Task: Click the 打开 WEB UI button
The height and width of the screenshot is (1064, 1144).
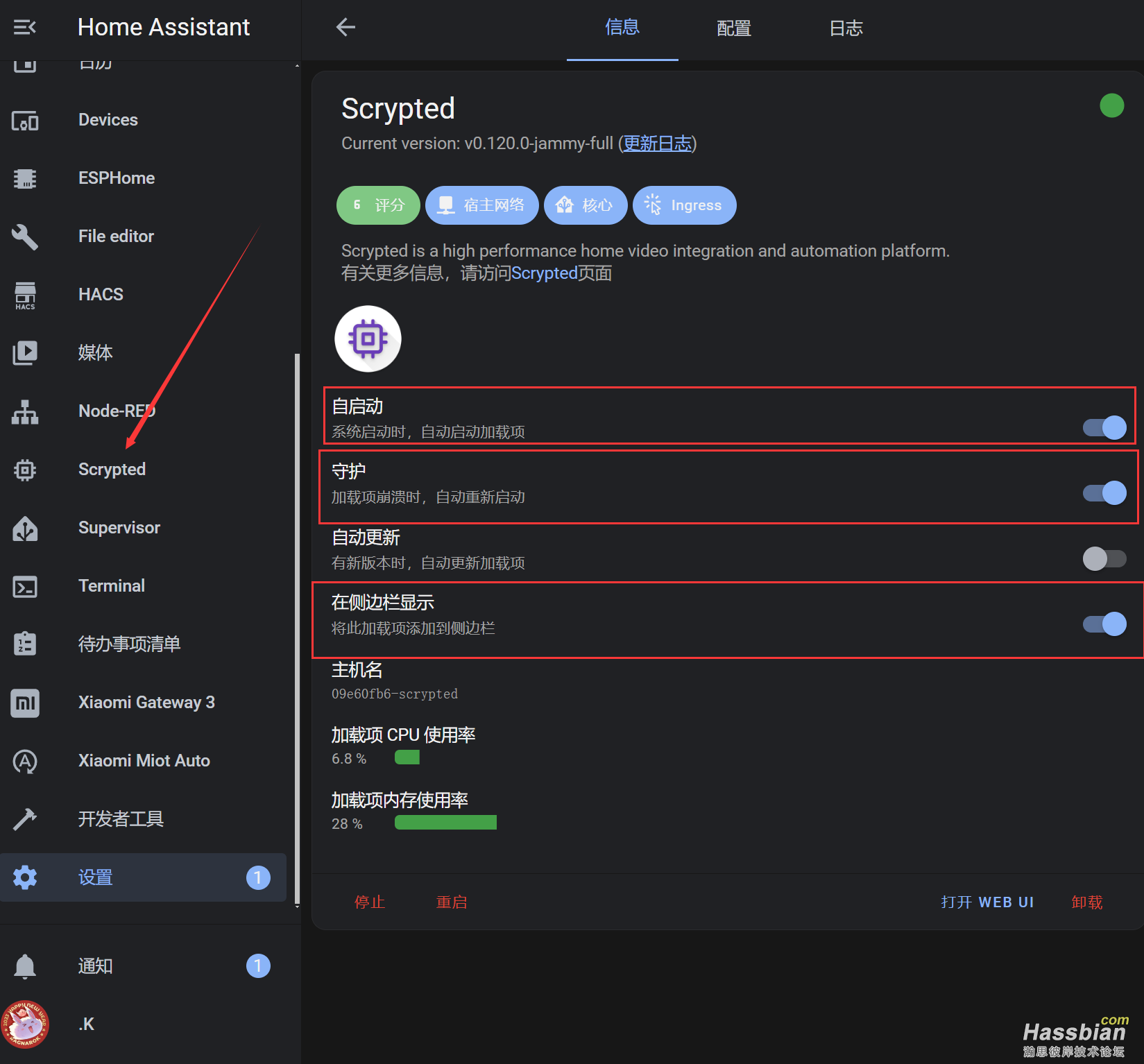Action: [987, 902]
